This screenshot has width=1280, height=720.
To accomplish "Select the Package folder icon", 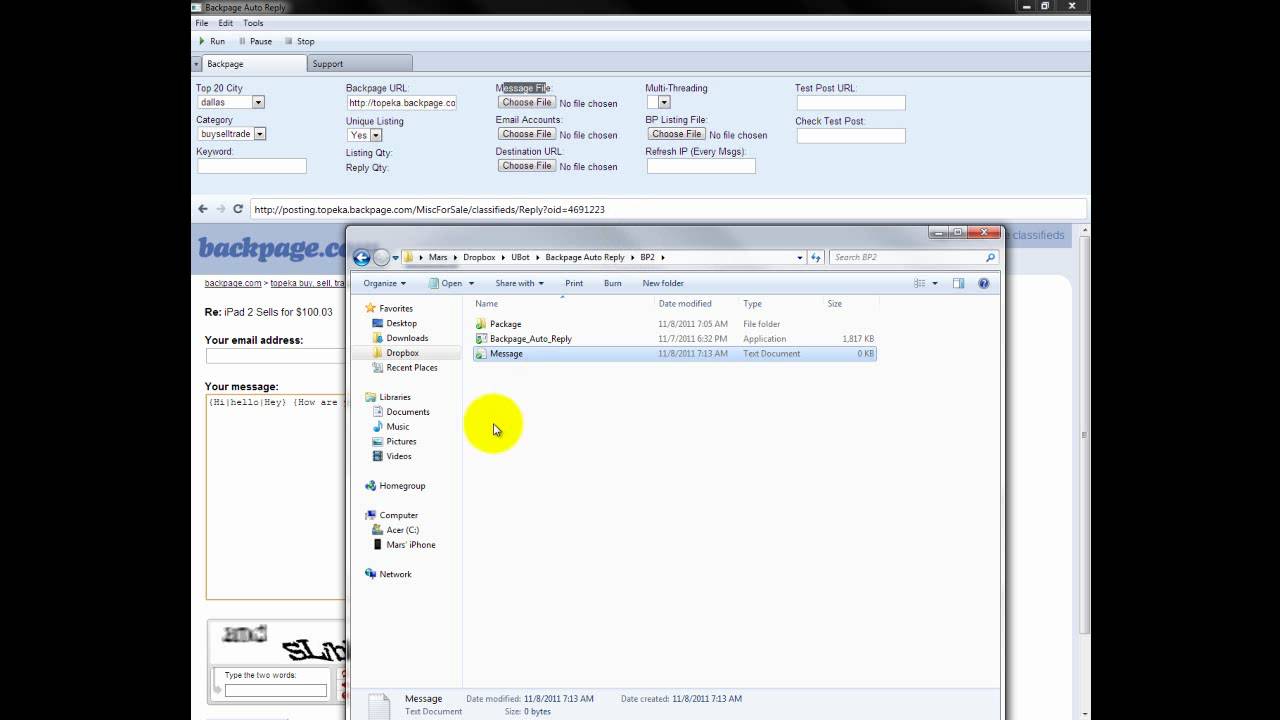I will (481, 324).
